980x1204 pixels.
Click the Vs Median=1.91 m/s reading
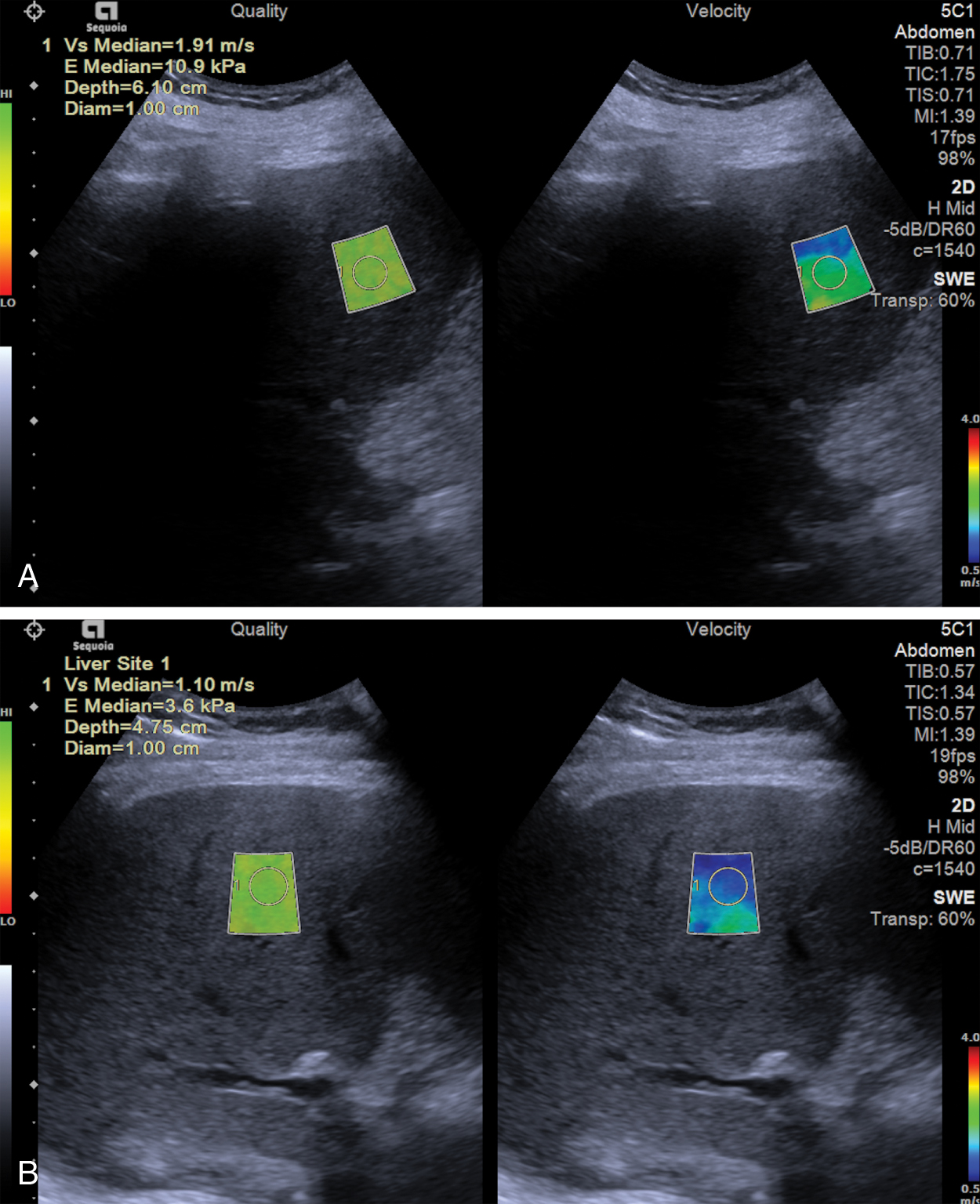(x=159, y=45)
